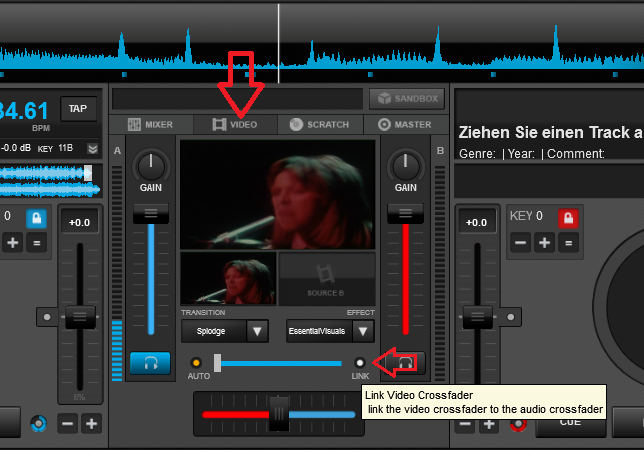Enable headphone cue for deck B
This screenshot has height=450, width=644.
(x=405, y=363)
